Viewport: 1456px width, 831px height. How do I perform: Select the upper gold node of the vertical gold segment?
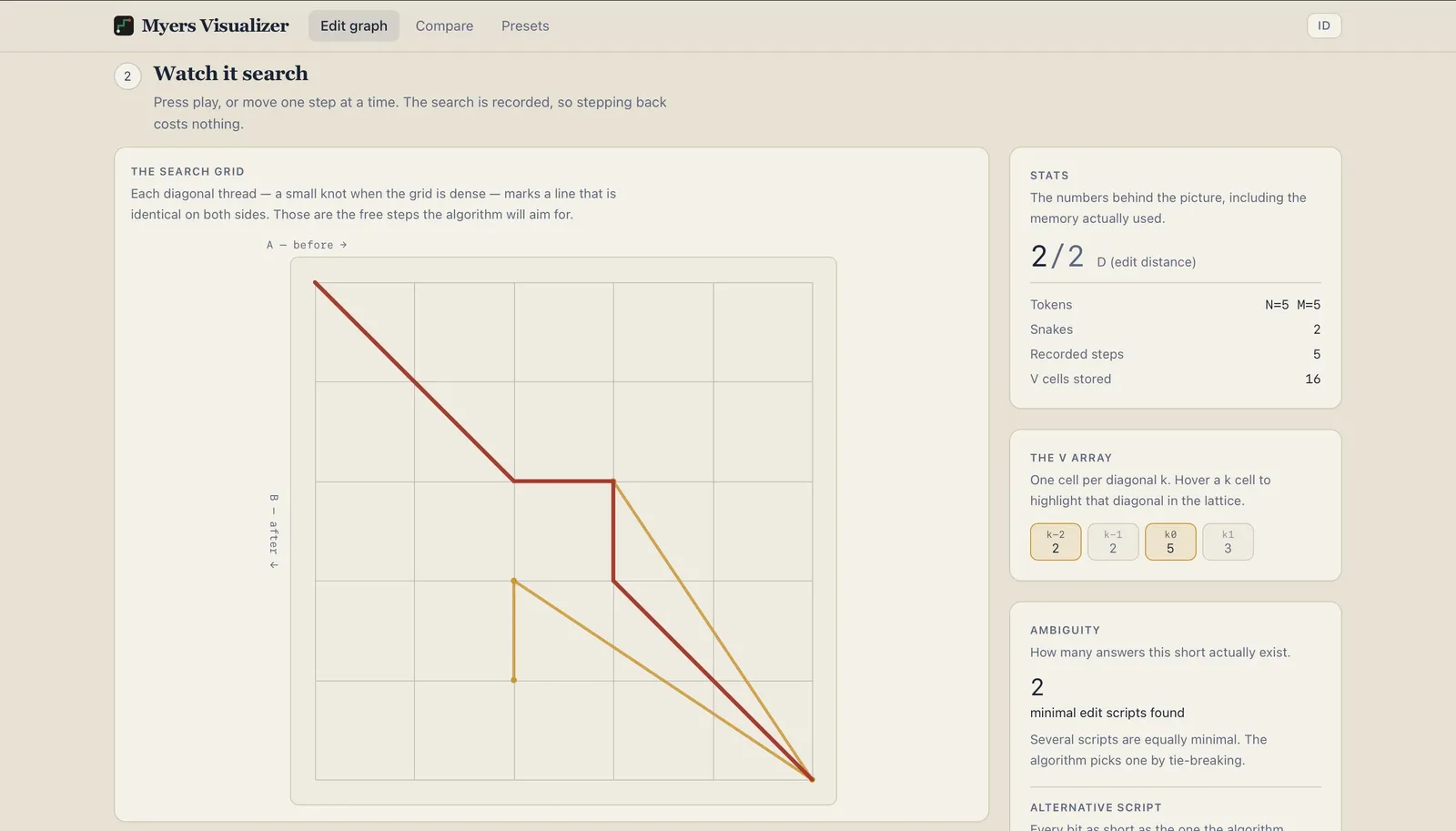pos(514,581)
